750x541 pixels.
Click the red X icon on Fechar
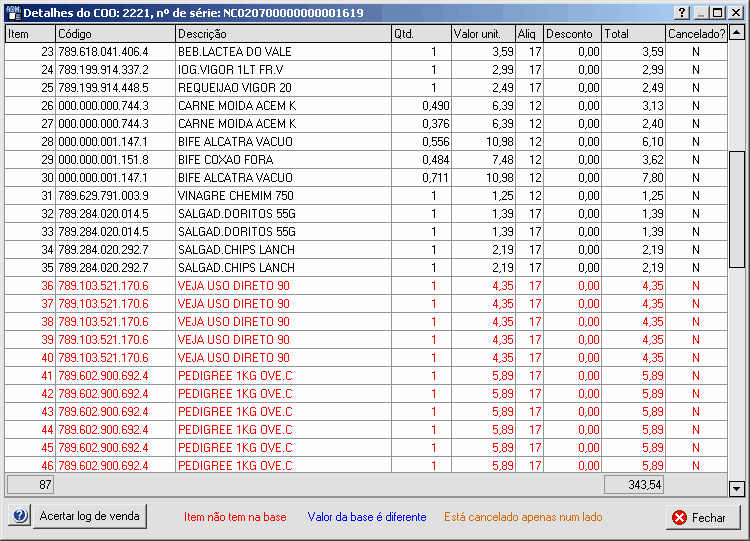click(679, 517)
